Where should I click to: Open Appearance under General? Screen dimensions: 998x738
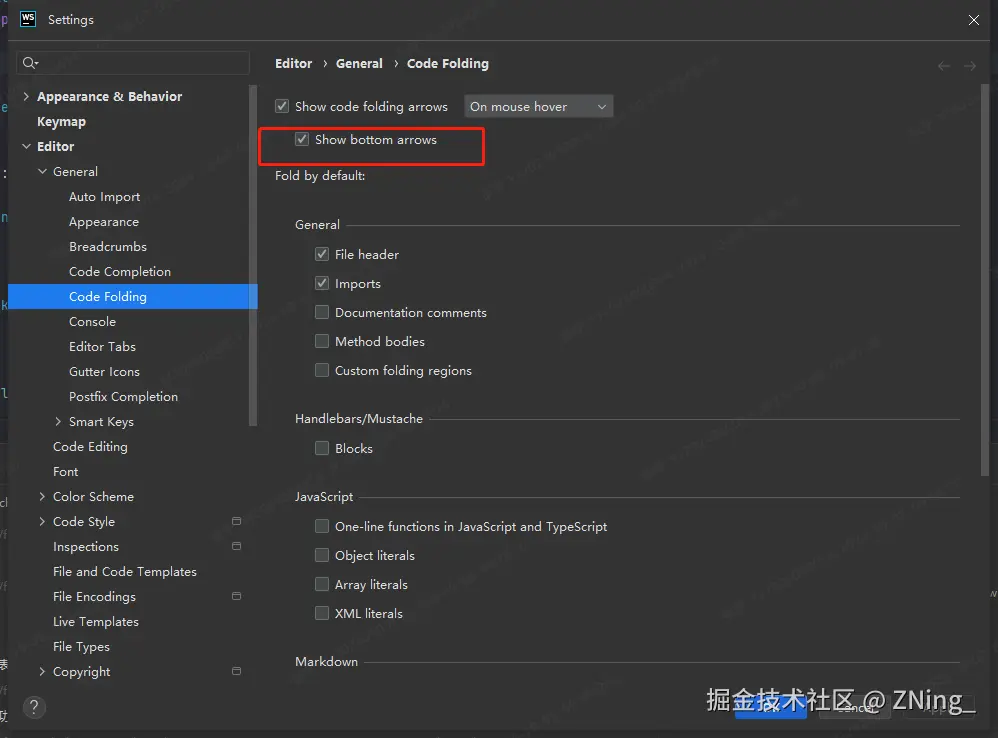[104, 221]
